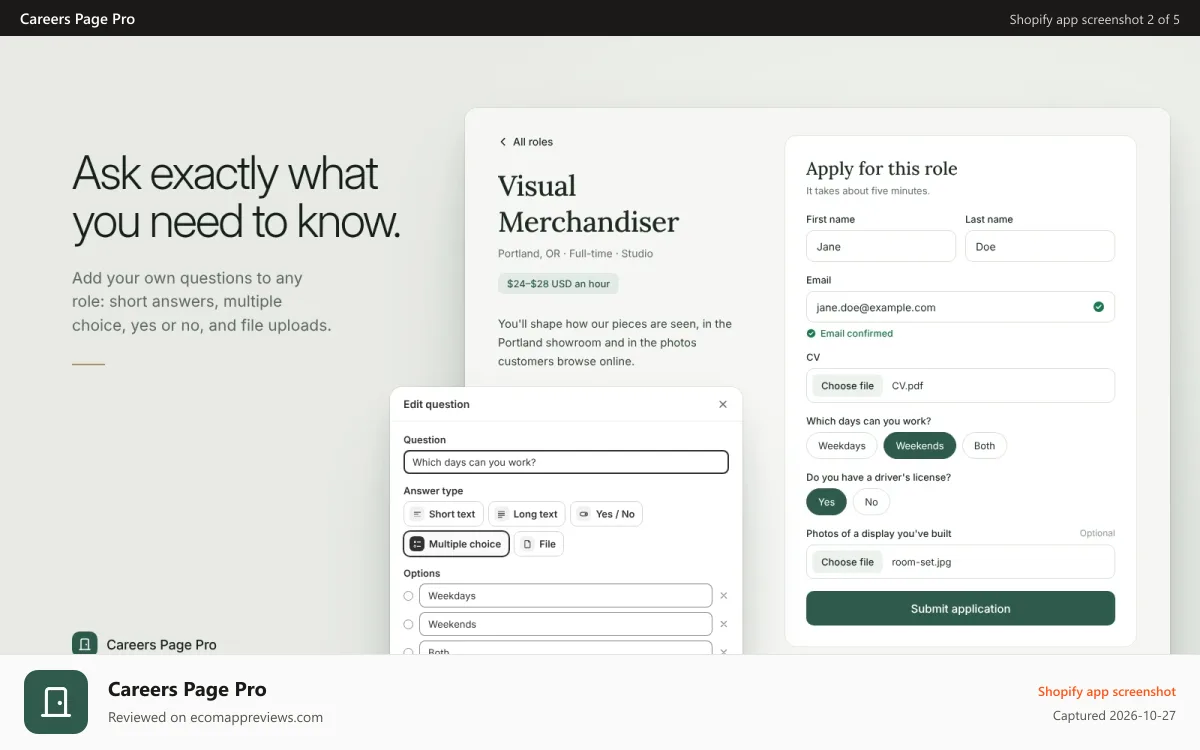This screenshot has height=750, width=1200.
Task: Click the Answer type label
Action: pyautogui.click(x=433, y=491)
